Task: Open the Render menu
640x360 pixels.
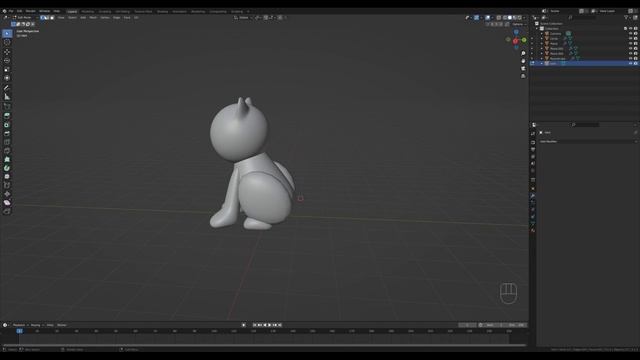Action: [31, 11]
